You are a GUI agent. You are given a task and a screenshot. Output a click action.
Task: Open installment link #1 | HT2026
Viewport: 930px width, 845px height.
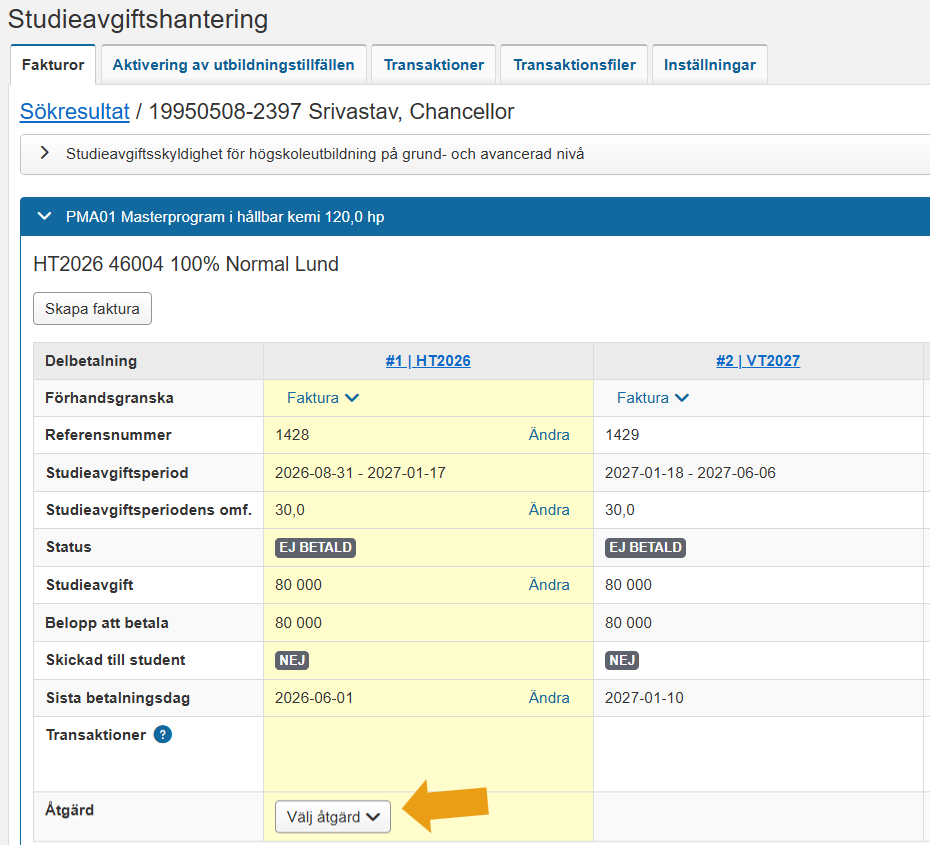[x=428, y=361]
